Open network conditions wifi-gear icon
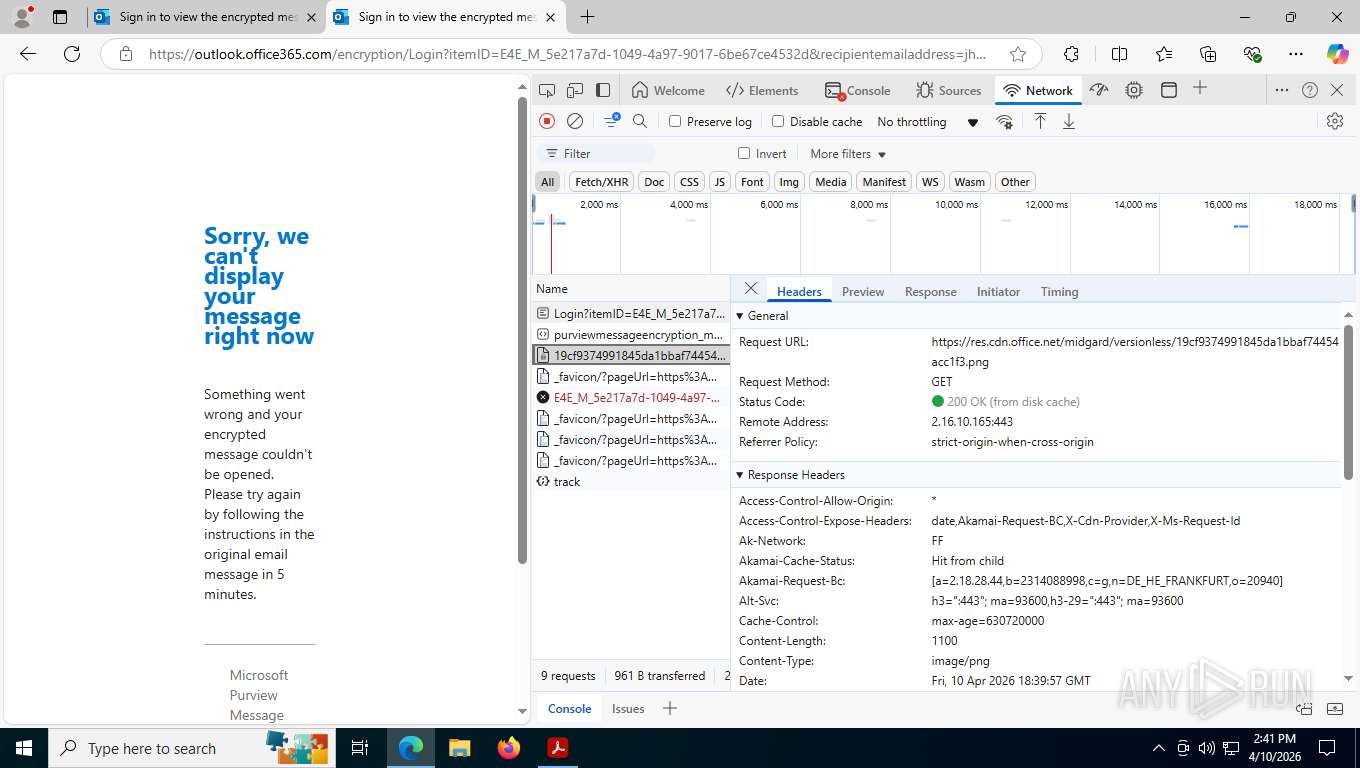The width and height of the screenshot is (1360, 768). click(1004, 121)
